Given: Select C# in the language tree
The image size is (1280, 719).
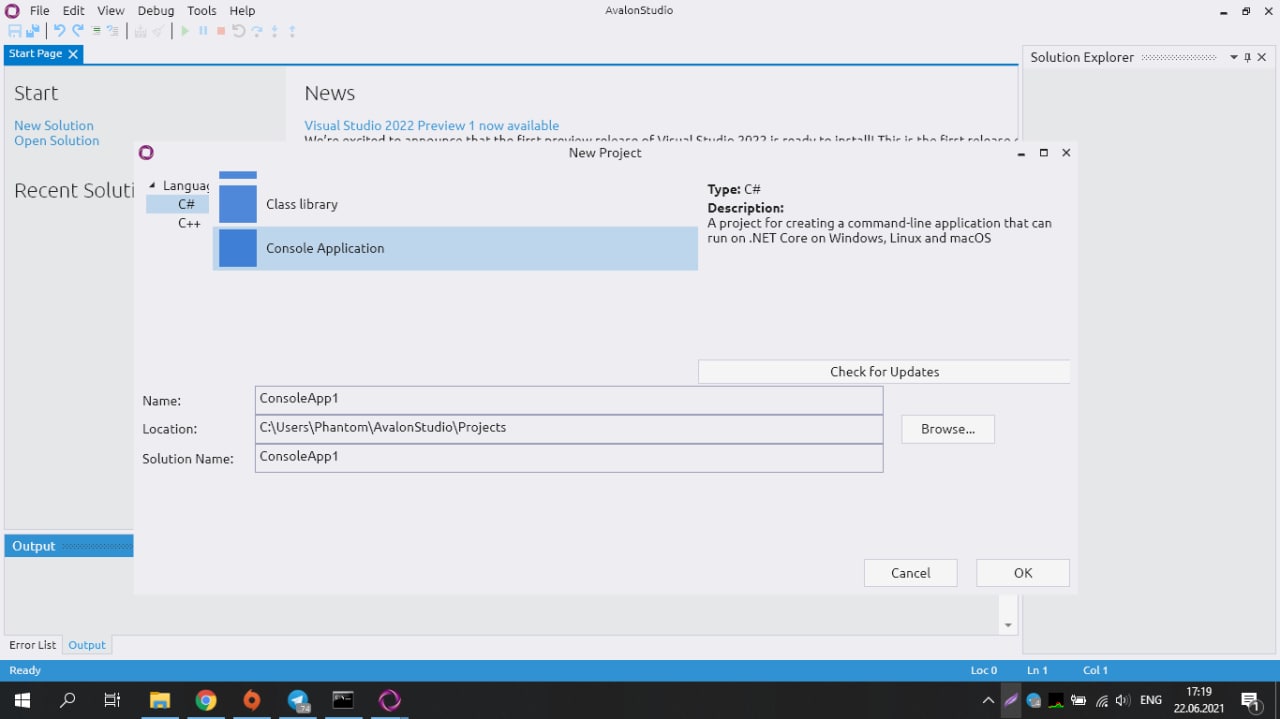Looking at the screenshot, I should coord(187,204).
